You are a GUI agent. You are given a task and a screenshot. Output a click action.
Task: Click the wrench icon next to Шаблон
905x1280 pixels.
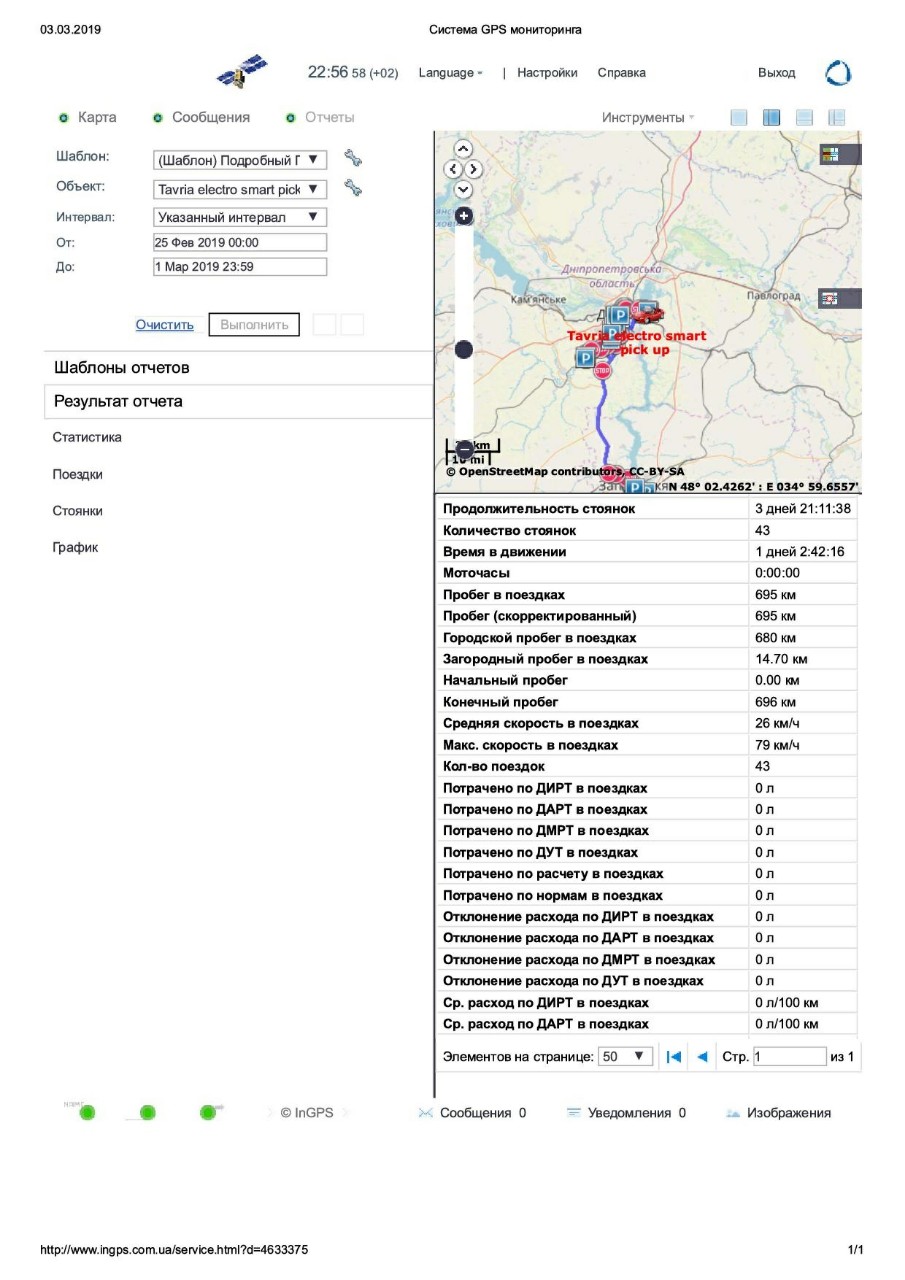point(352,158)
